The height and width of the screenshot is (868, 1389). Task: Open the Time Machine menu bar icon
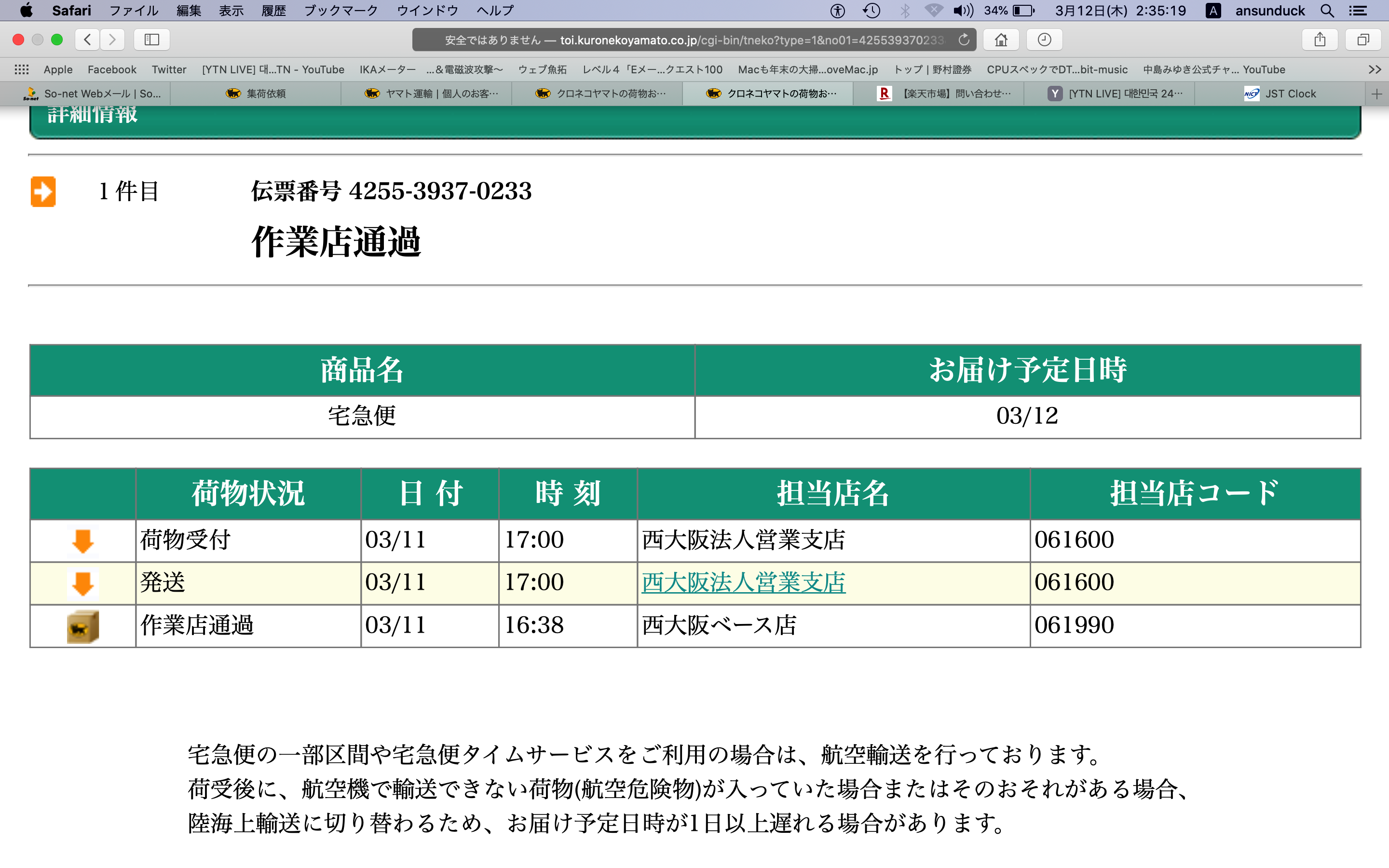[x=872, y=10]
